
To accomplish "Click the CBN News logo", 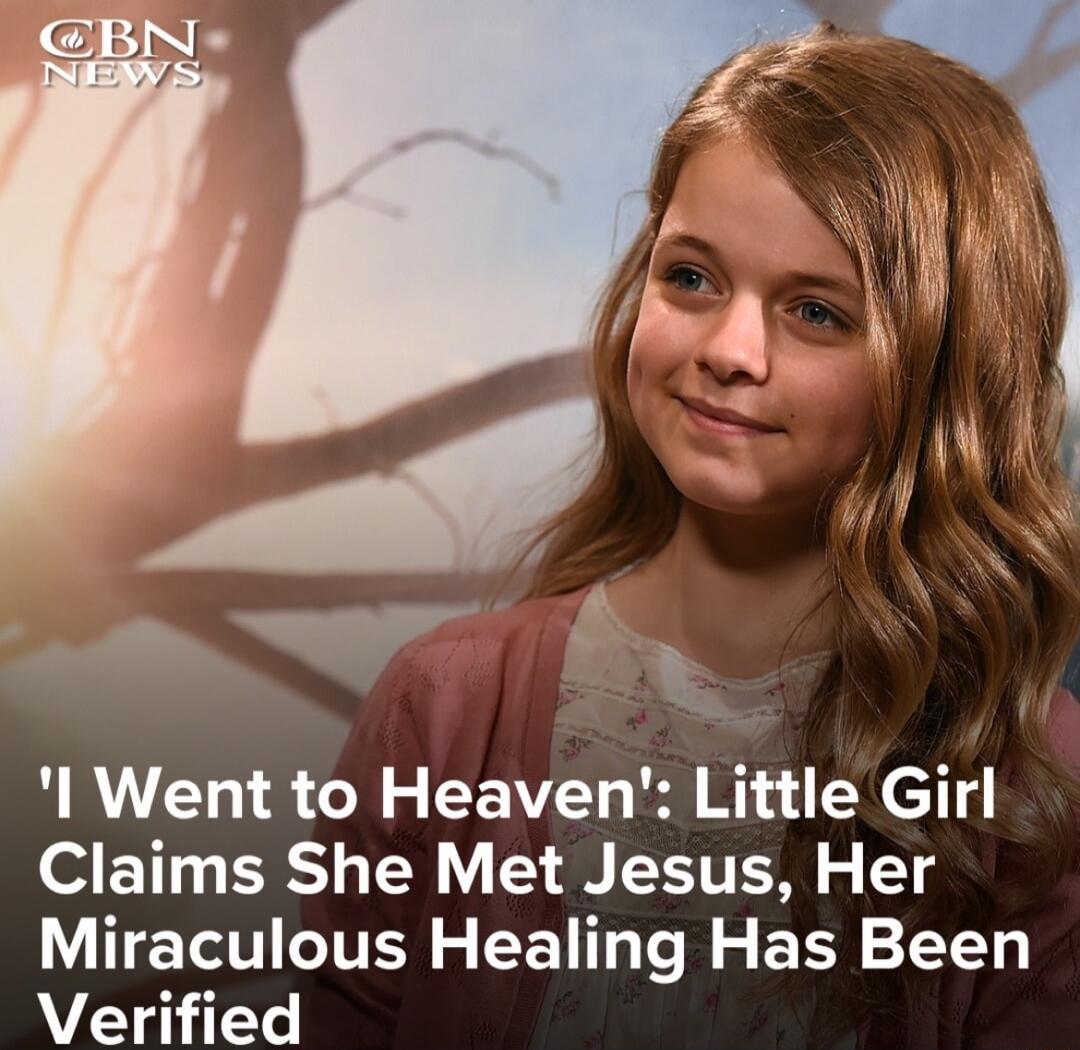I will pyautogui.click(x=121, y=53).
